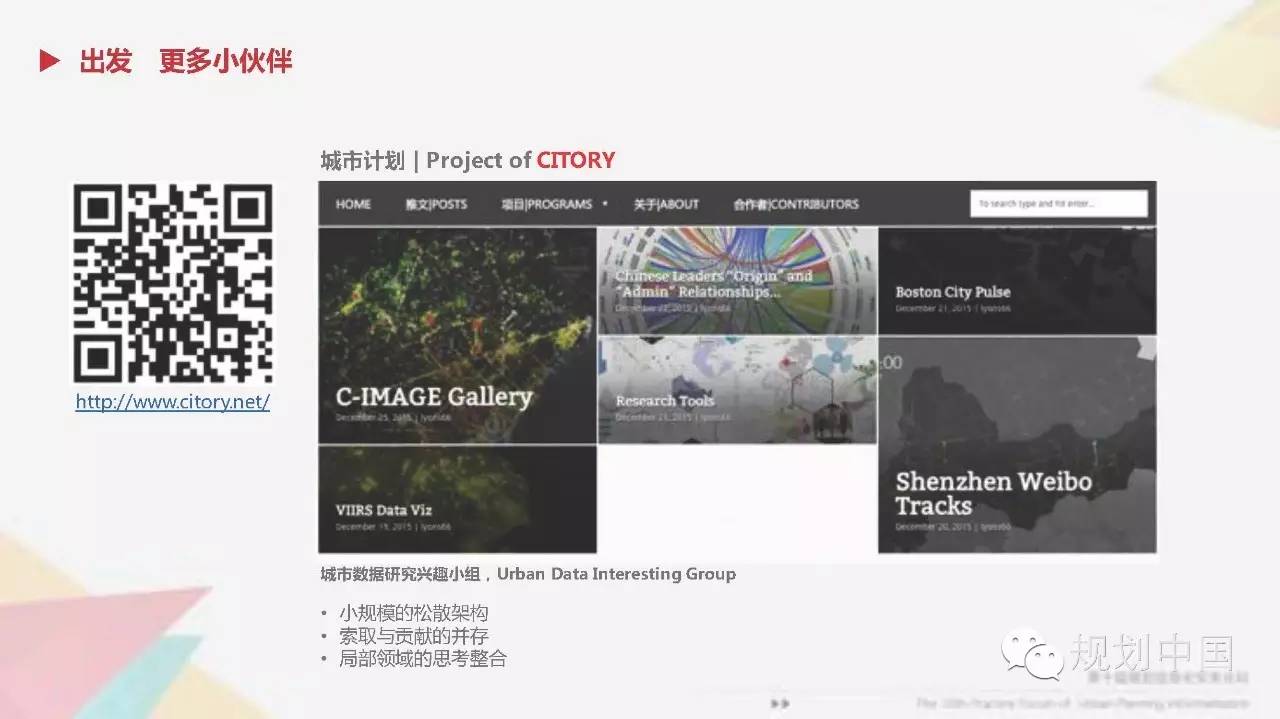Click the red CITORY heading word
This screenshot has height=719, width=1280.
576,160
